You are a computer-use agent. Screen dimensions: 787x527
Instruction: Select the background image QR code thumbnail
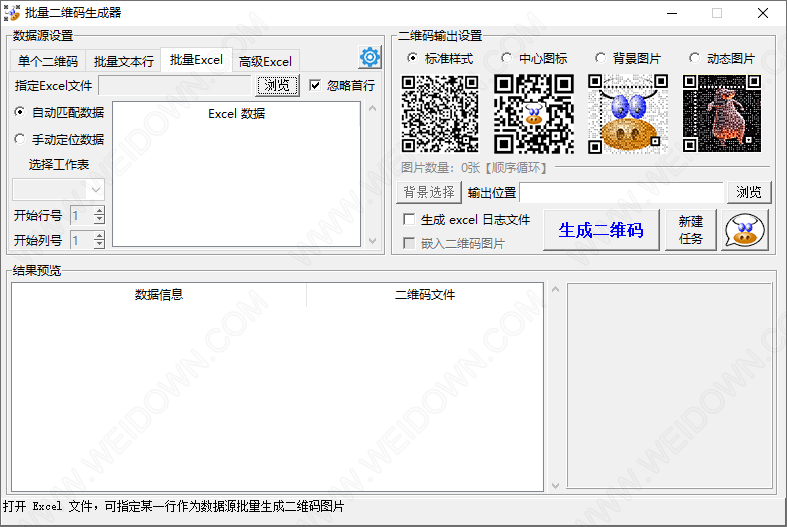(x=628, y=114)
